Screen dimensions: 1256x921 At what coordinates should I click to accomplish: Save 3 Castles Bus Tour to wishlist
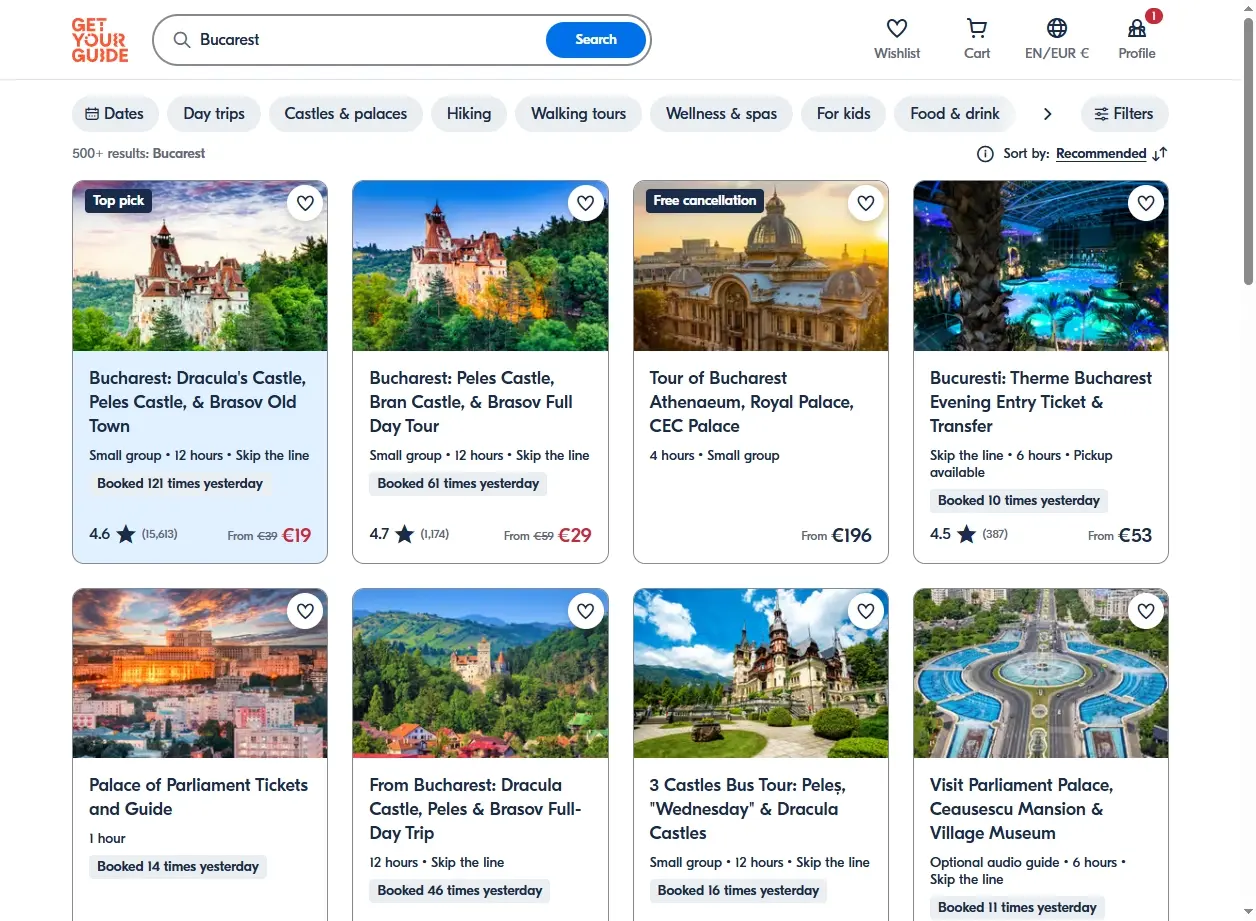click(x=866, y=610)
